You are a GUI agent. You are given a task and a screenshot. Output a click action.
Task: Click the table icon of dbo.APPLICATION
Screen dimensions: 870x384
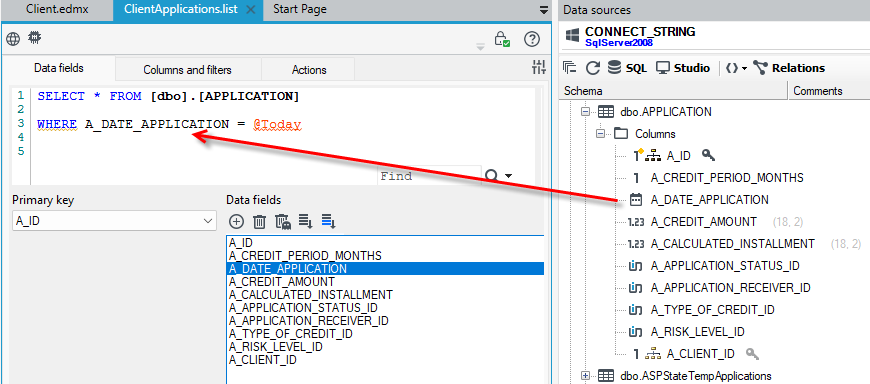(606, 112)
